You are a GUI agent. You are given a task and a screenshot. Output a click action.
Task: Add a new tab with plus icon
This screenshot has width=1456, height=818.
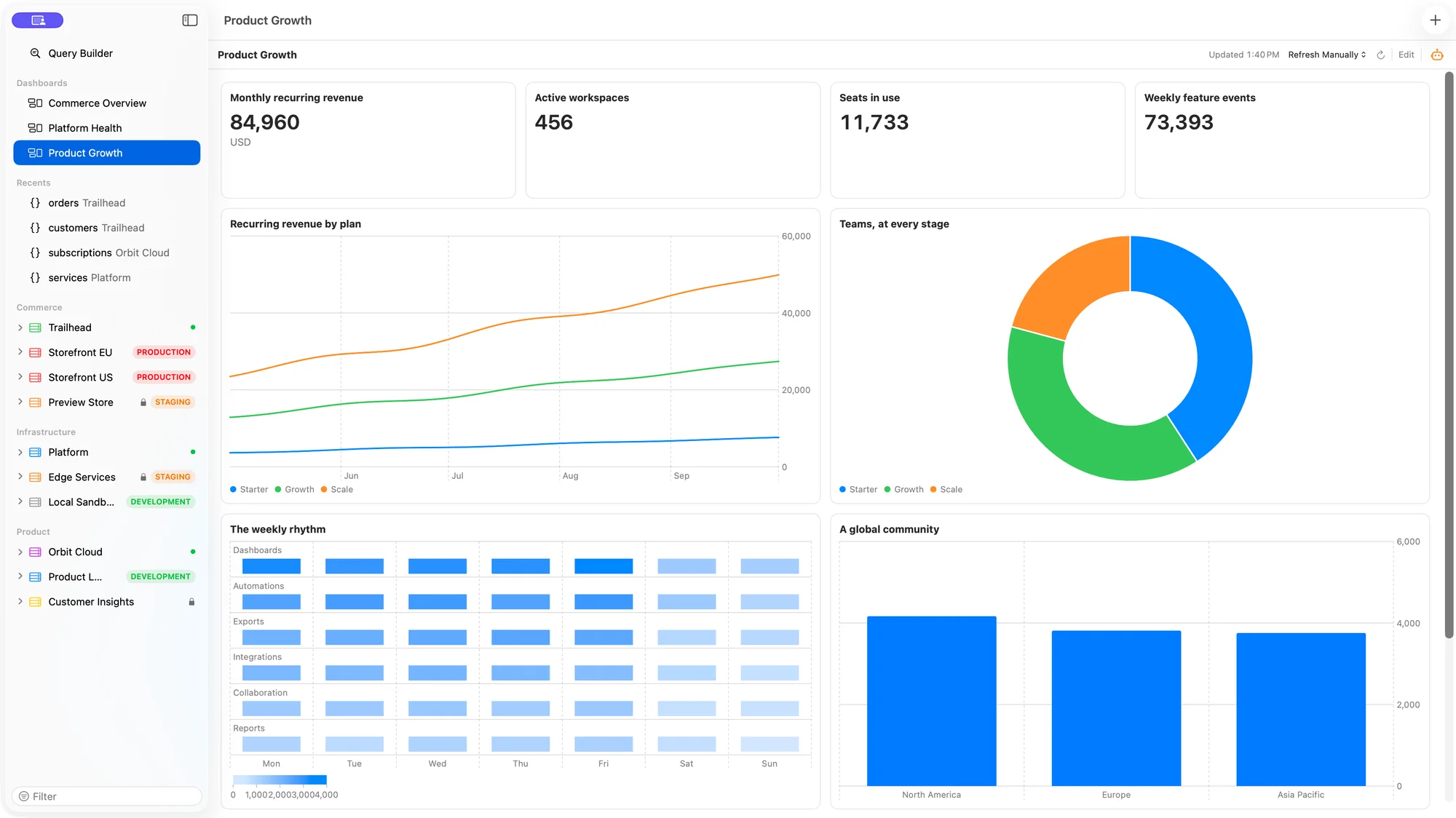click(x=1435, y=20)
